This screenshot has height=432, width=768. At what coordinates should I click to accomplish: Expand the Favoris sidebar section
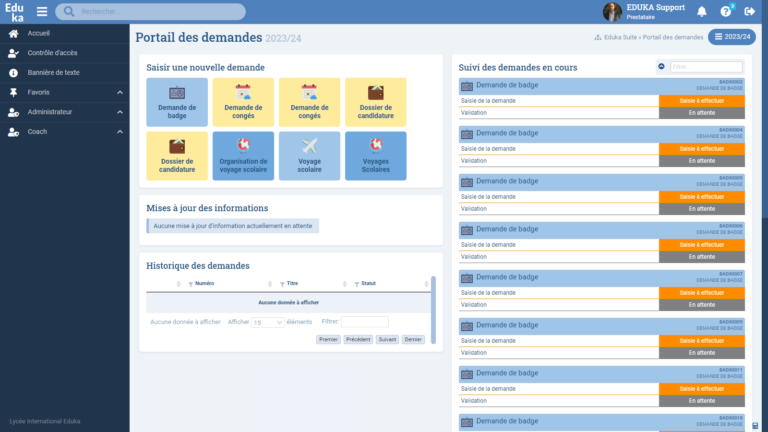[120, 92]
